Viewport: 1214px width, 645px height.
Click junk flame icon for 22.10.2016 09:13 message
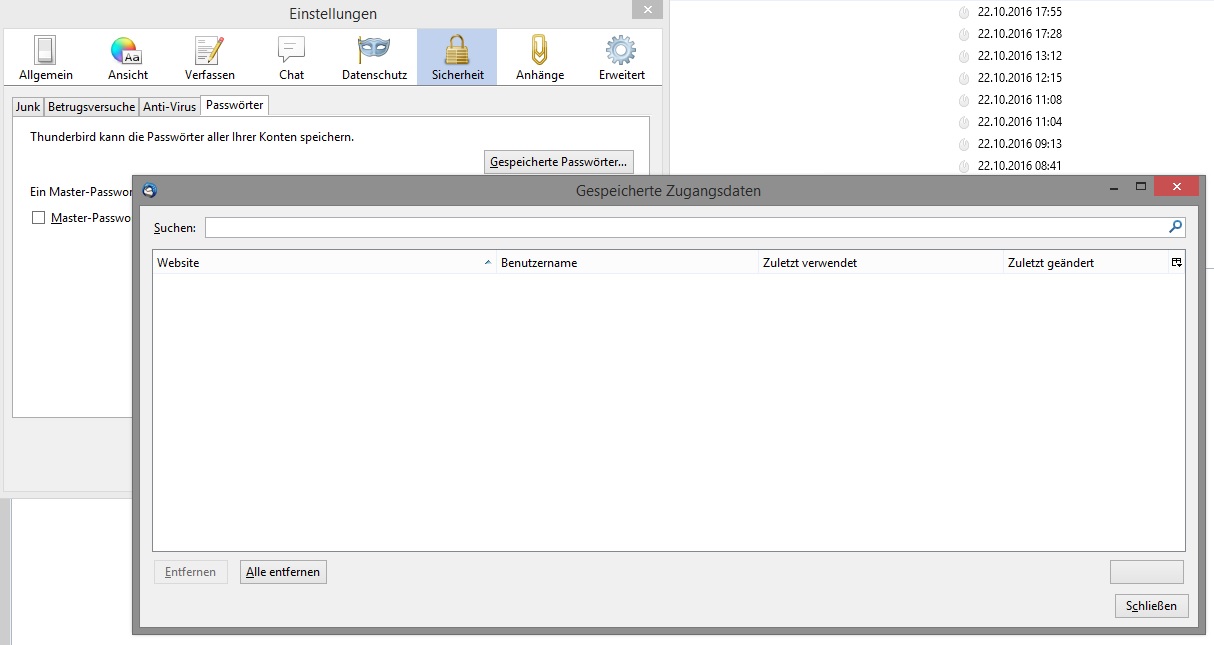click(x=964, y=145)
